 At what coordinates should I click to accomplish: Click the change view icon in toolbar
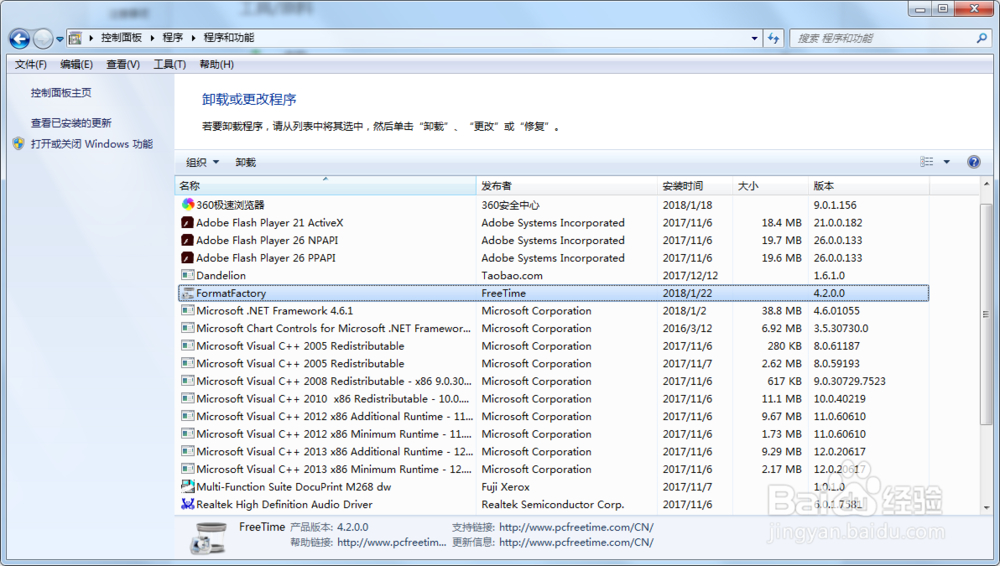927,162
